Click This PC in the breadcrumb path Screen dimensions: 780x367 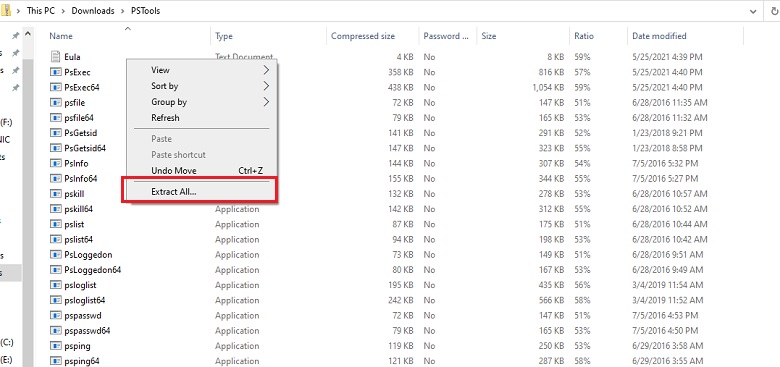coord(41,10)
